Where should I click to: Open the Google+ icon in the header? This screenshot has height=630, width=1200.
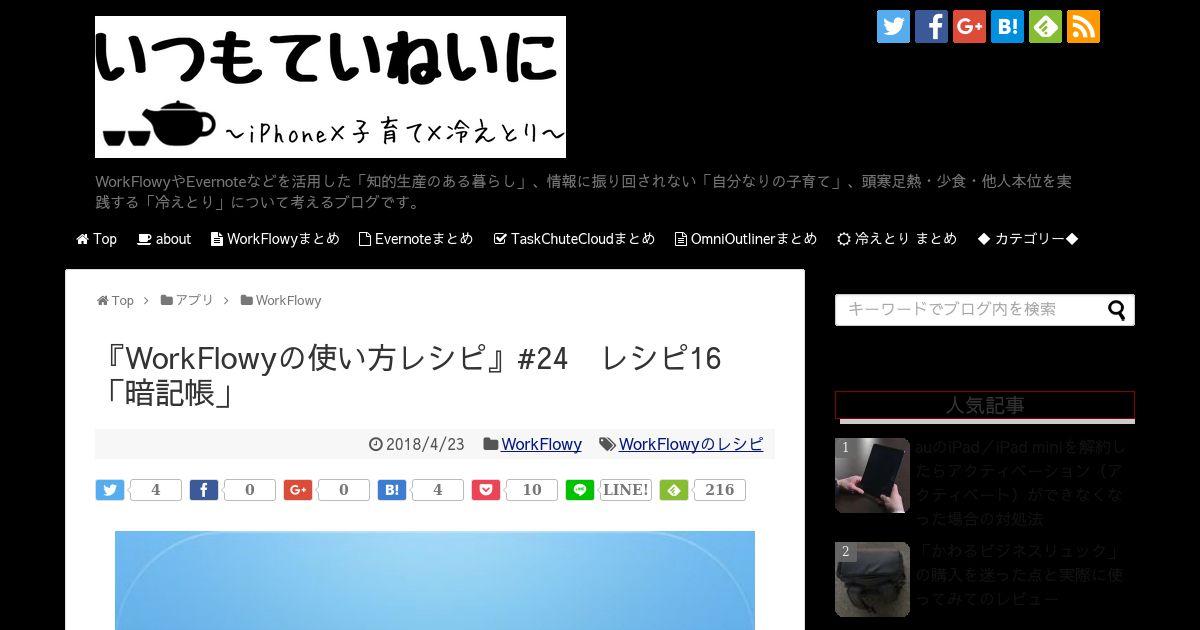click(969, 27)
